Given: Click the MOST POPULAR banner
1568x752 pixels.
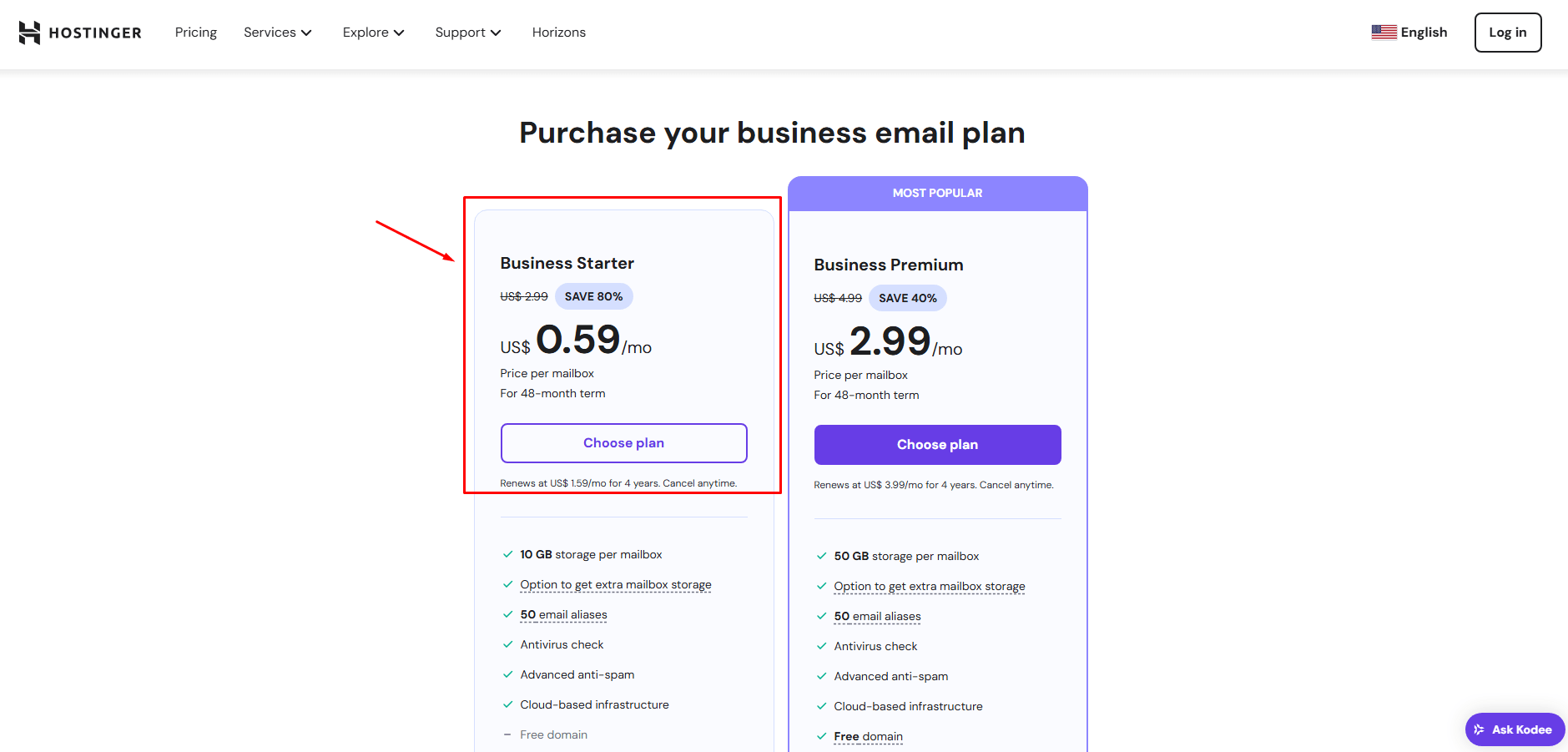Looking at the screenshot, I should click(937, 193).
